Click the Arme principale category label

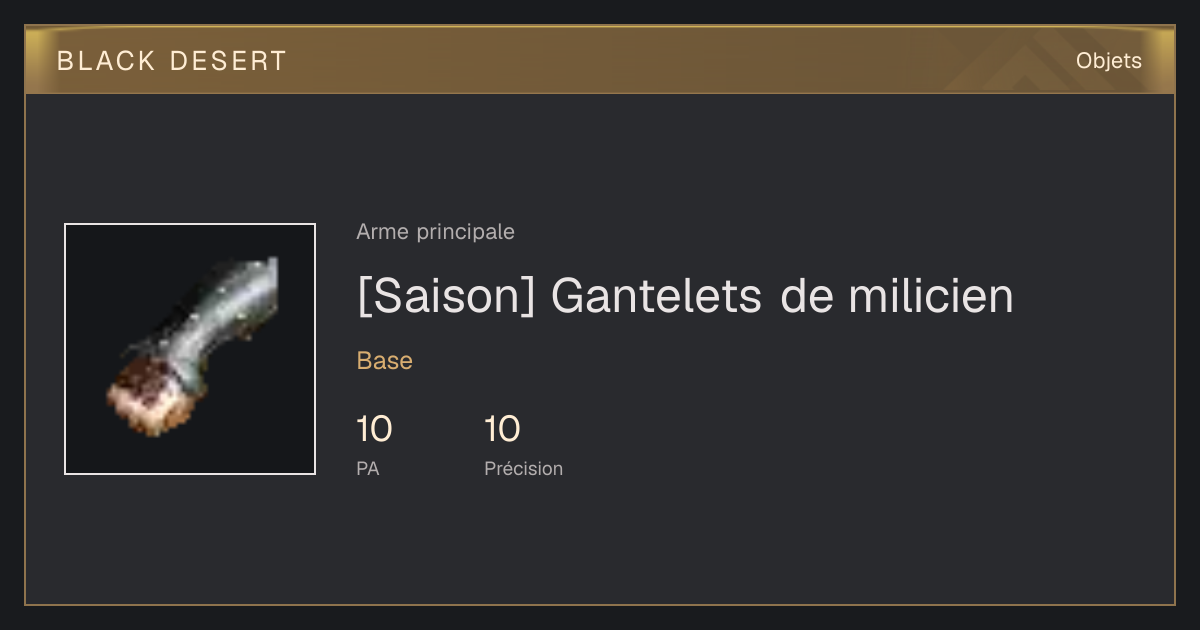(435, 232)
